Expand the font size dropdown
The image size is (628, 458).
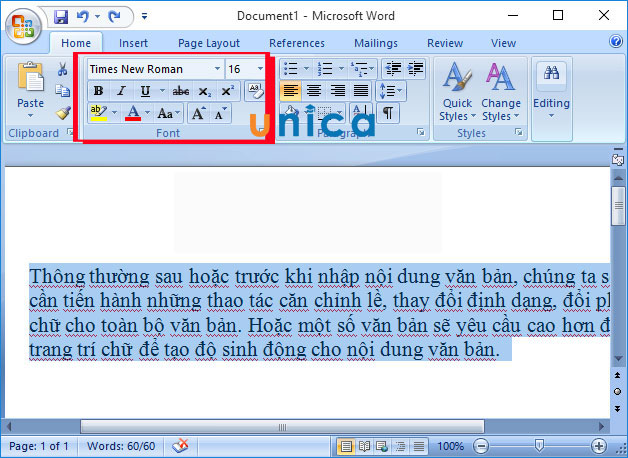click(x=260, y=68)
